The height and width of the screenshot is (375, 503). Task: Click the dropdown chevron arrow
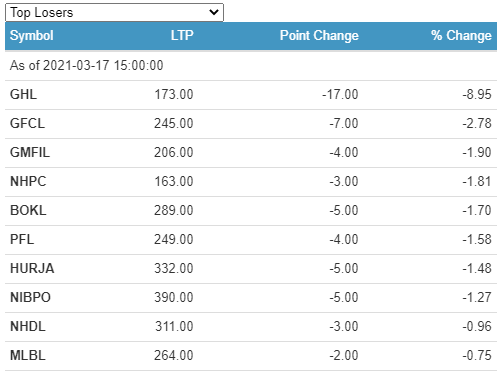click(x=214, y=13)
